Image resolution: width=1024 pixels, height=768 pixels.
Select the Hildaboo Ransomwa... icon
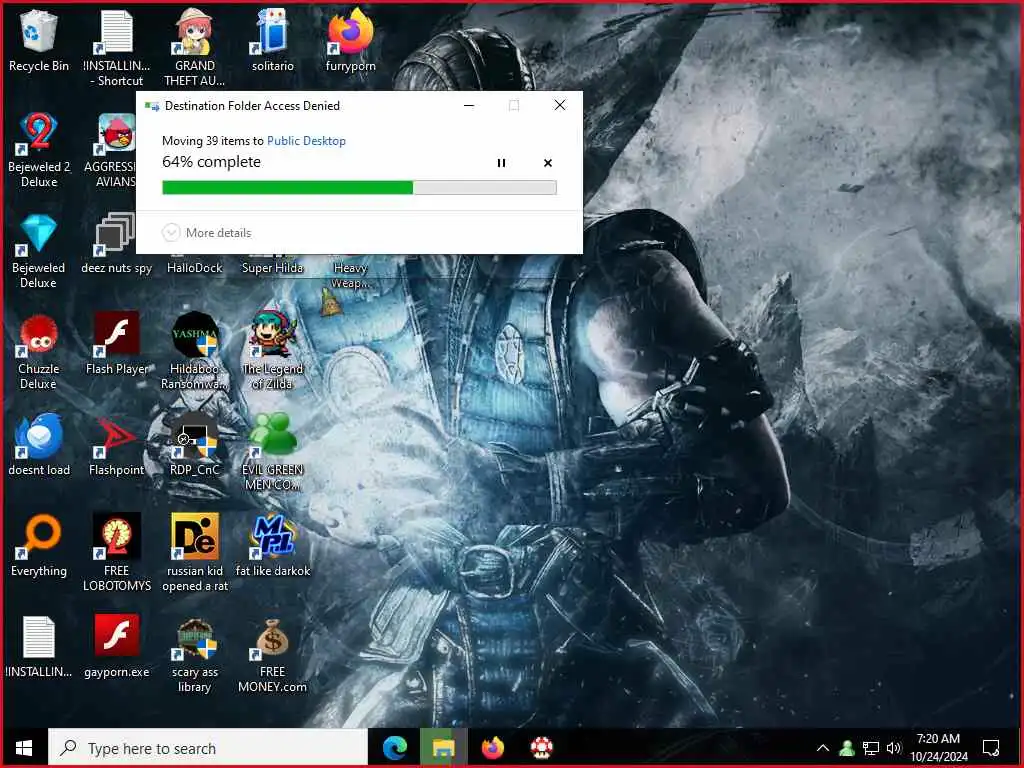(195, 351)
